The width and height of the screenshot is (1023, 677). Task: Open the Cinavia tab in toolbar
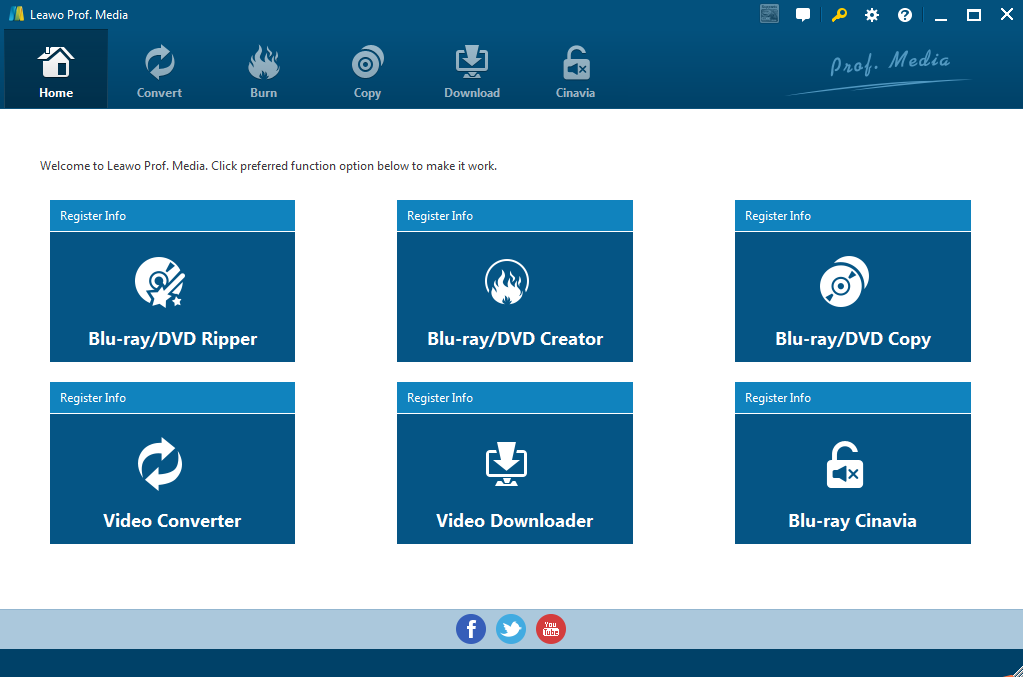(x=575, y=72)
